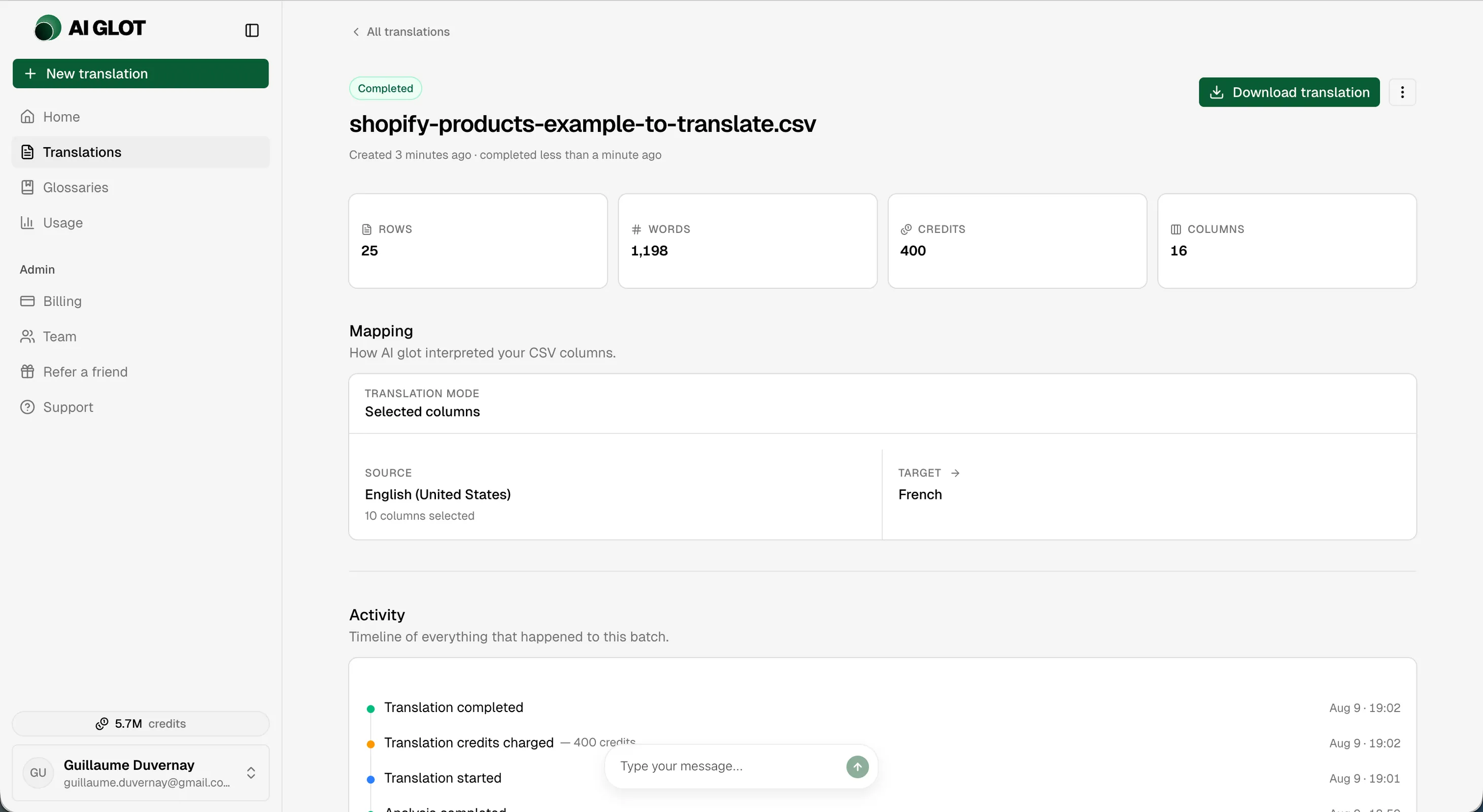Start a New translation
The width and height of the screenshot is (1483, 812).
141,74
